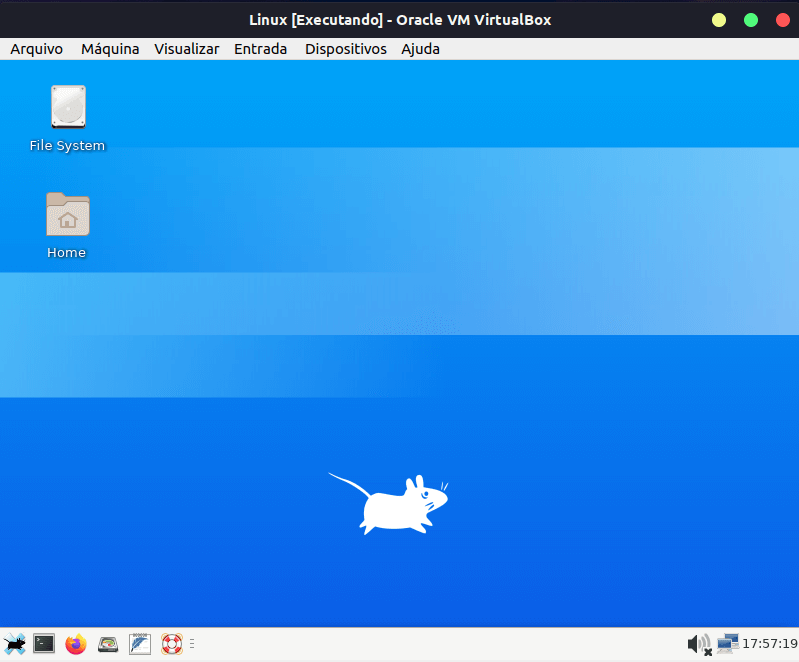Close the VirtualBox window with red button
This screenshot has height=662, width=799.
click(x=783, y=20)
